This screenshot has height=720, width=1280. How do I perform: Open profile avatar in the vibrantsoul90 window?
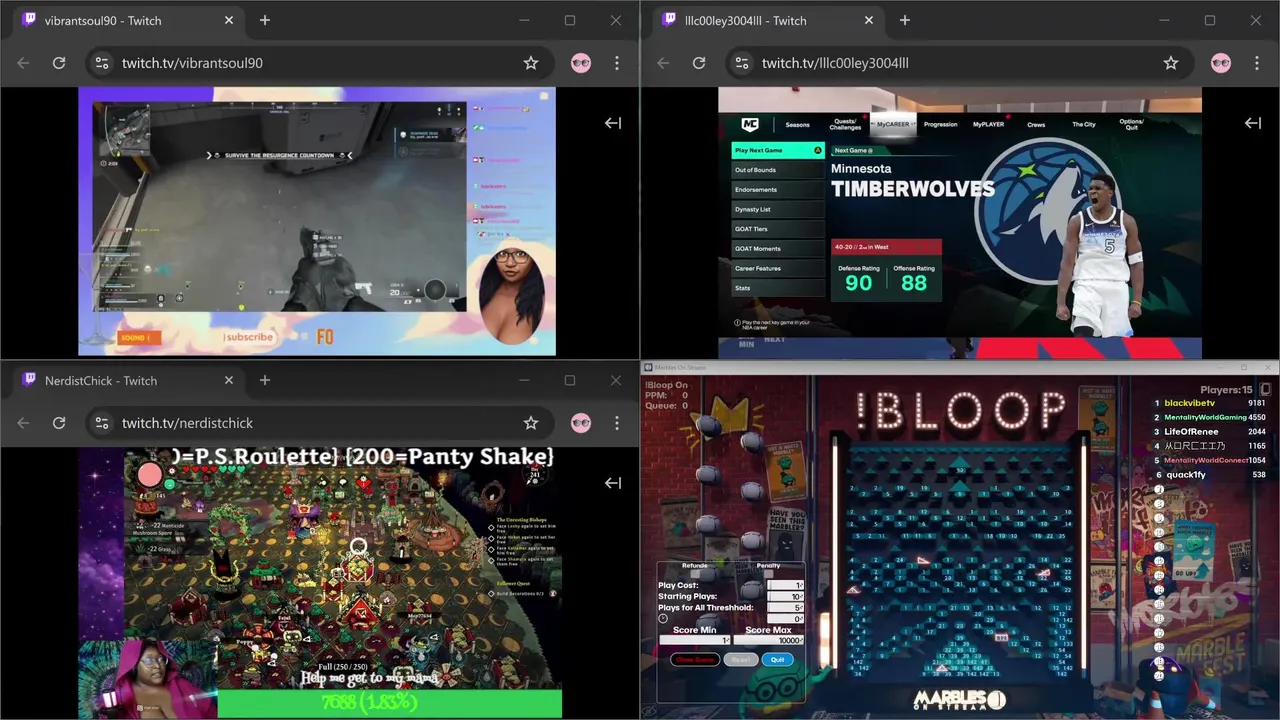pos(581,63)
